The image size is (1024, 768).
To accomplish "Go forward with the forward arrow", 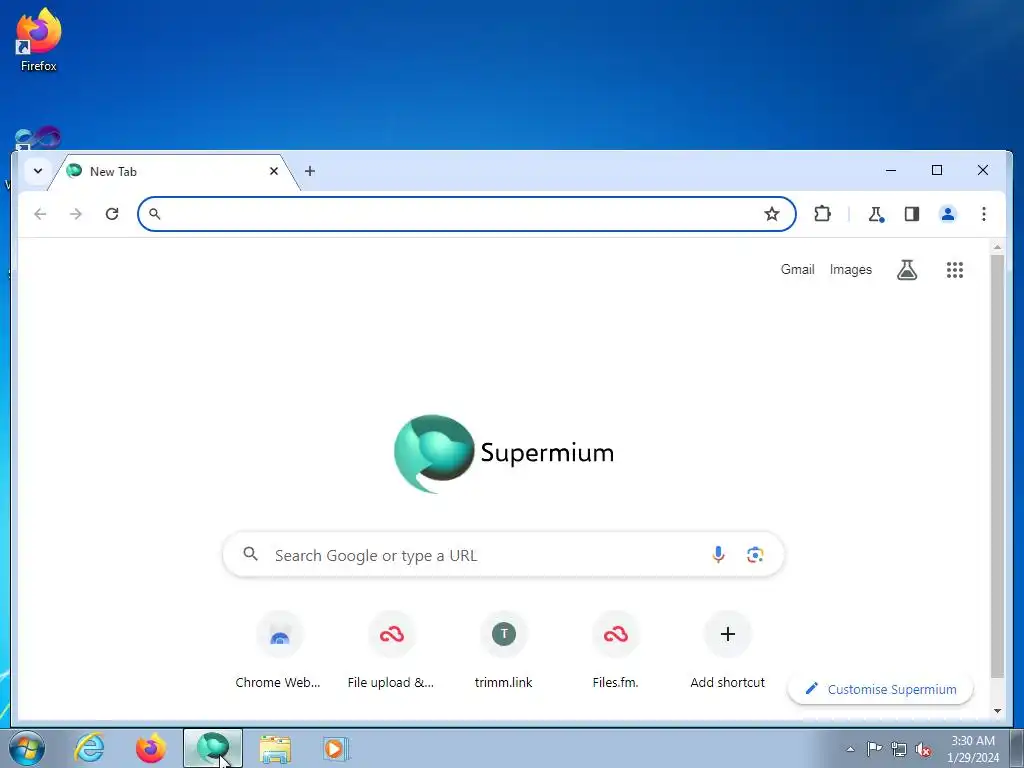I will [x=76, y=214].
